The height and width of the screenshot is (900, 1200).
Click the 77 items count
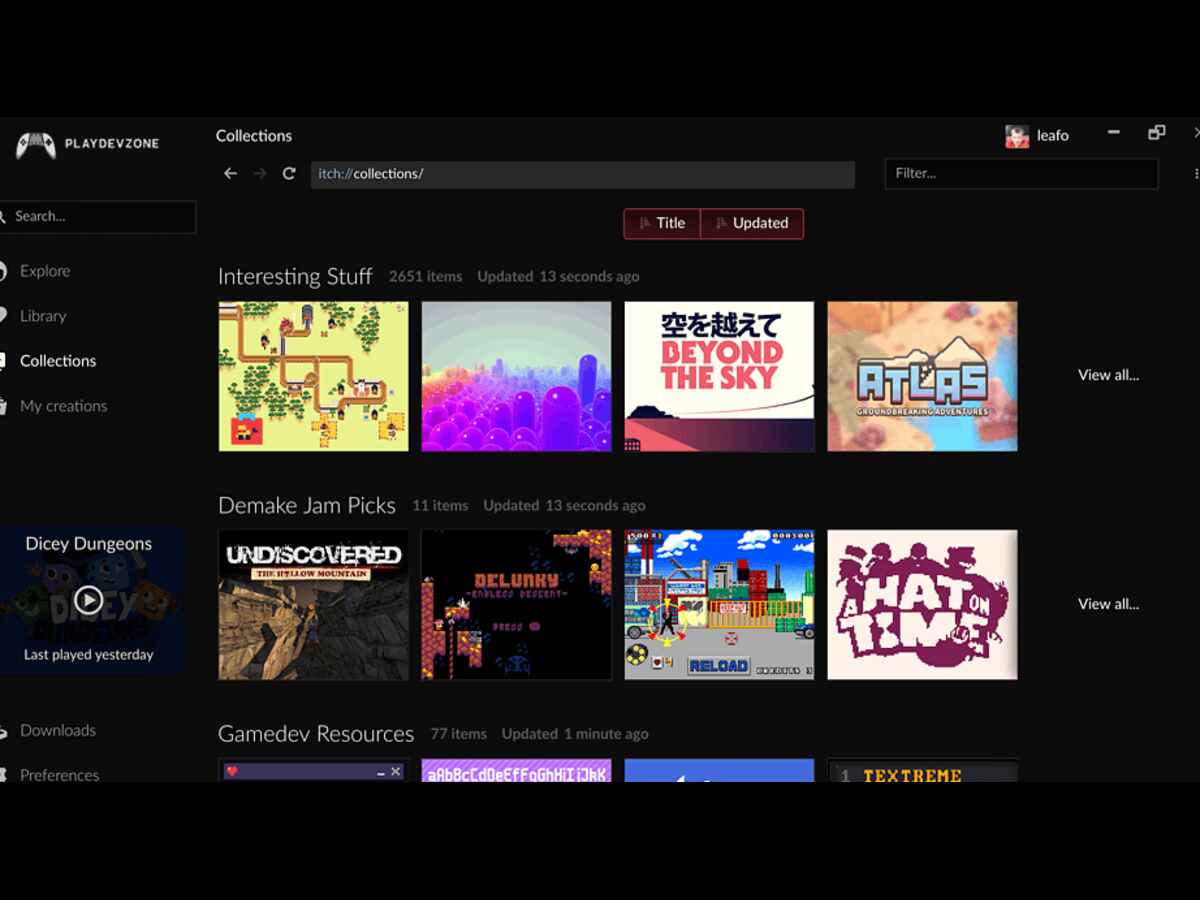click(x=459, y=734)
